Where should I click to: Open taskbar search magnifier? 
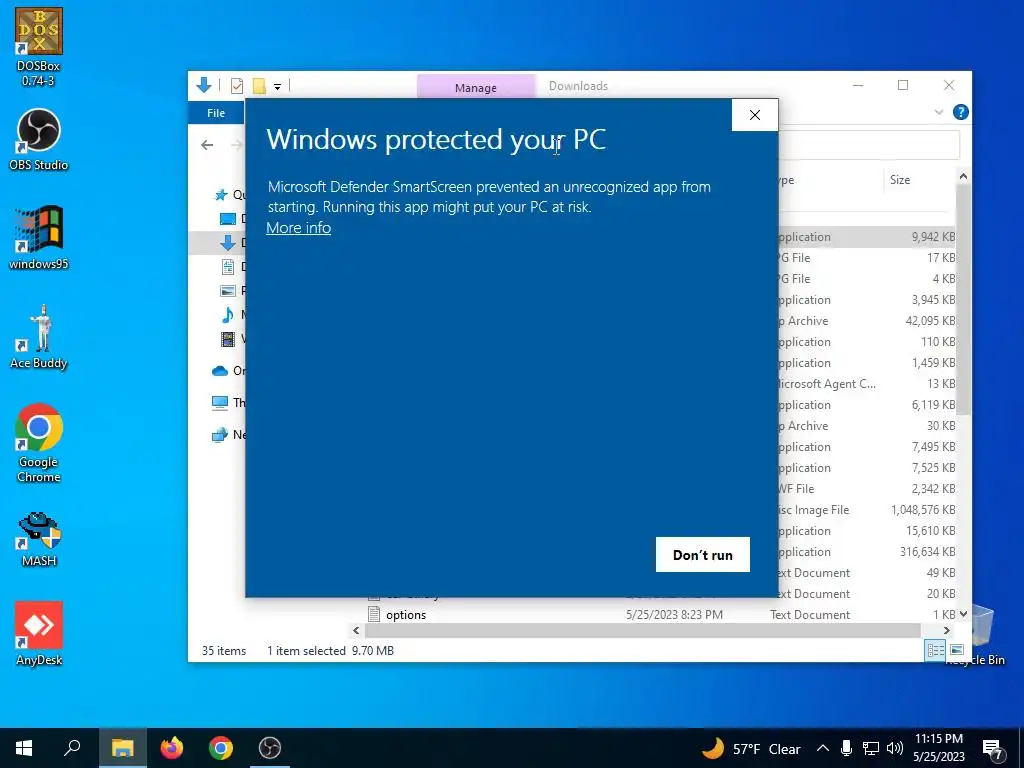(72, 748)
